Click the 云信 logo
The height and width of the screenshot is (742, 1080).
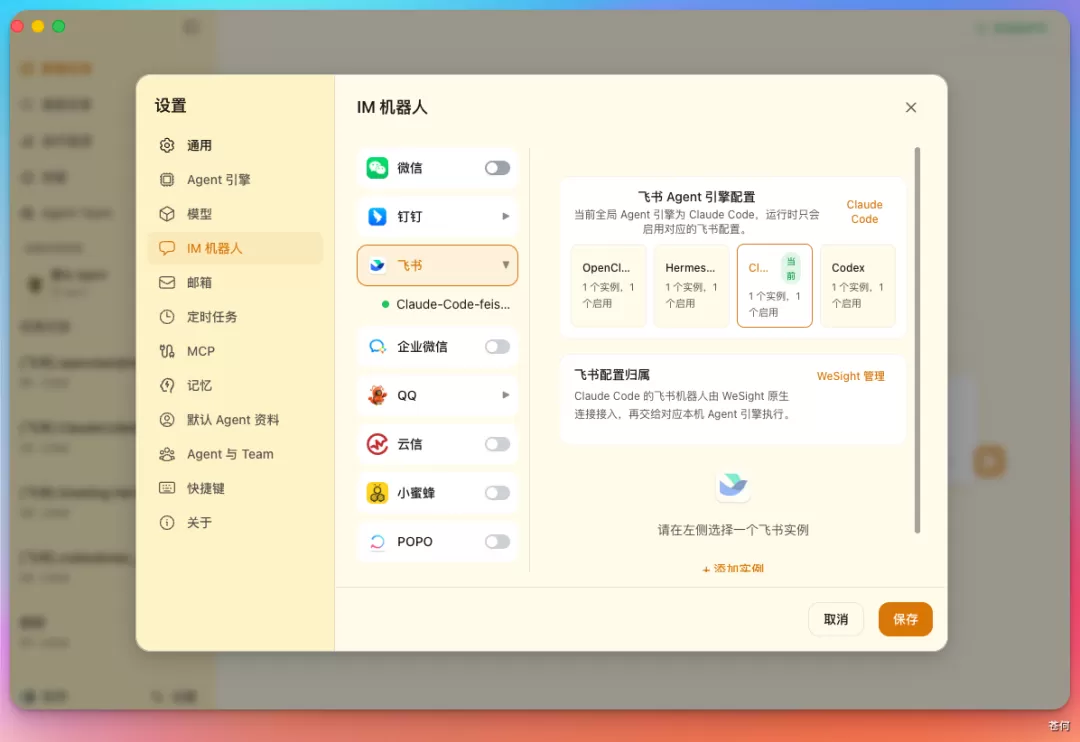(x=377, y=444)
